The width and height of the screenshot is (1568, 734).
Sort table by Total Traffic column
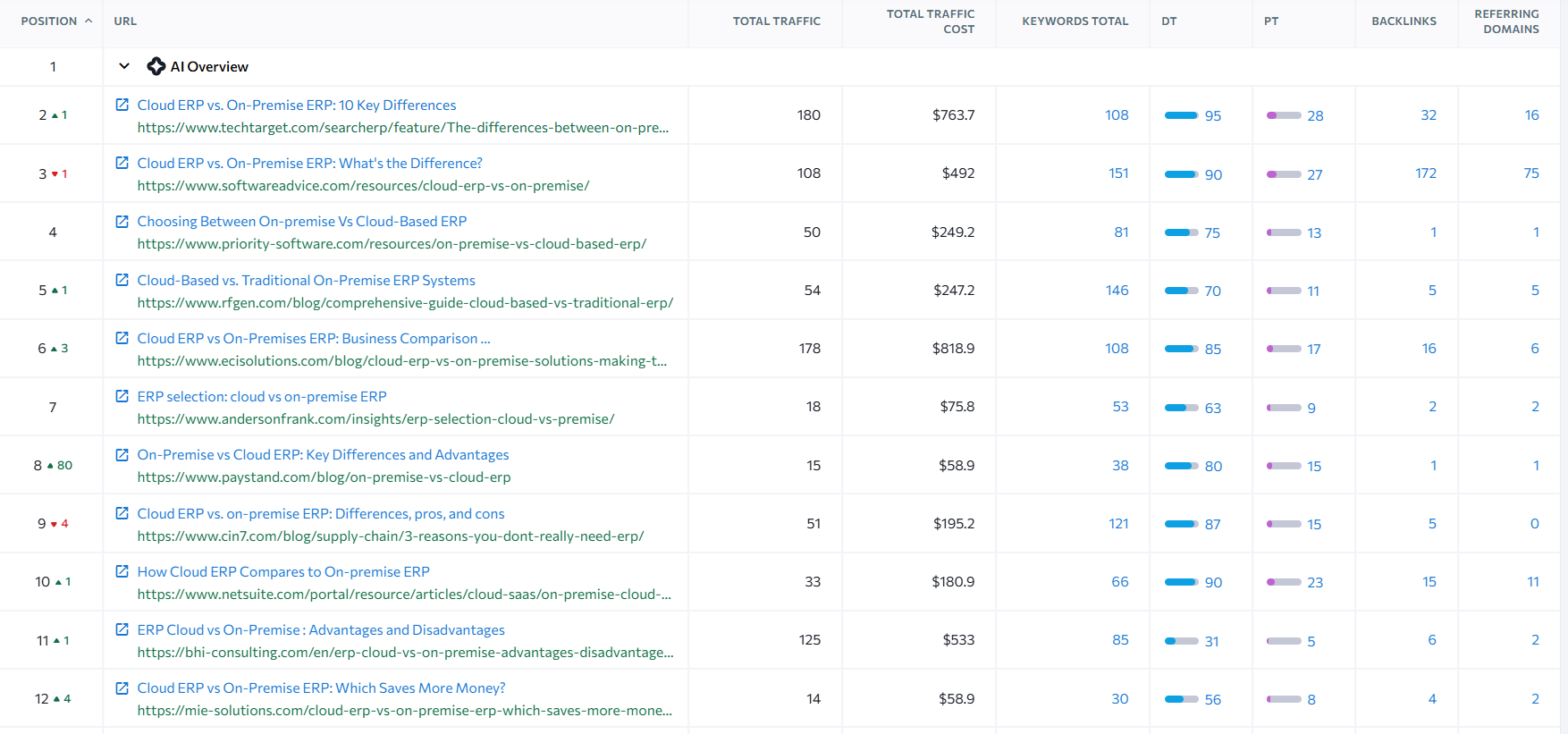coord(776,21)
